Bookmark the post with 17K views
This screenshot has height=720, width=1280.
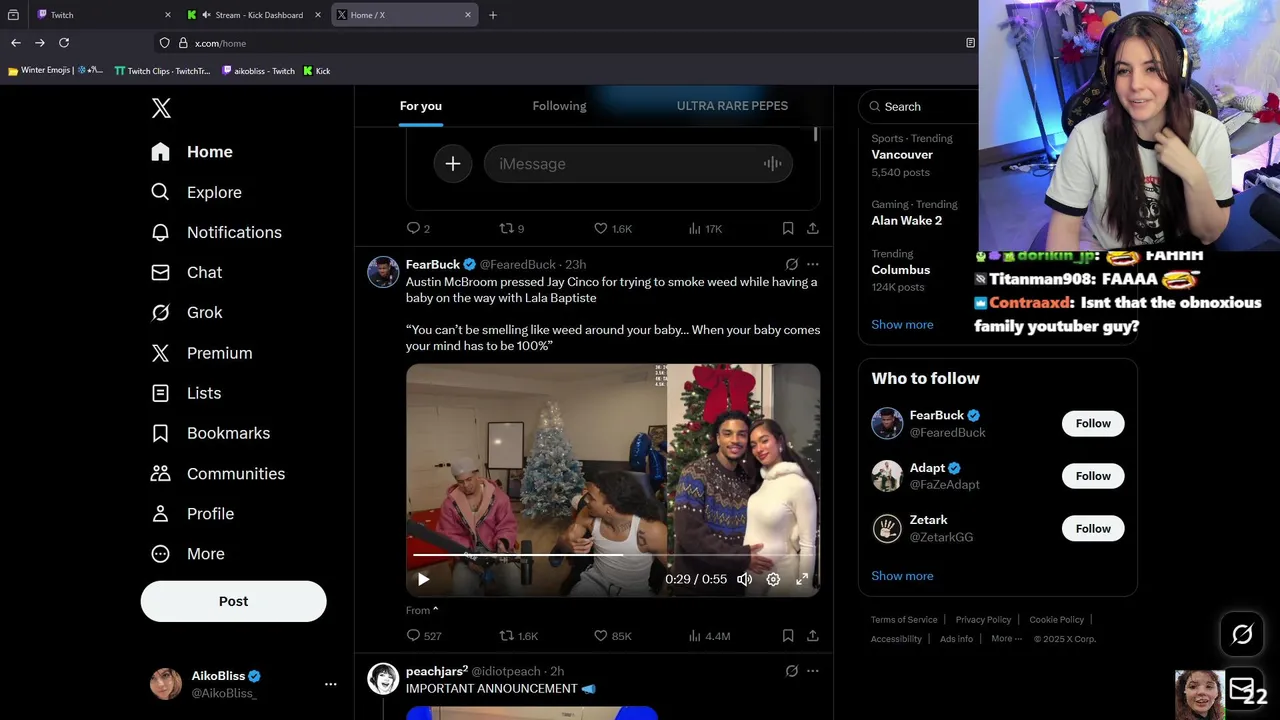click(x=788, y=228)
